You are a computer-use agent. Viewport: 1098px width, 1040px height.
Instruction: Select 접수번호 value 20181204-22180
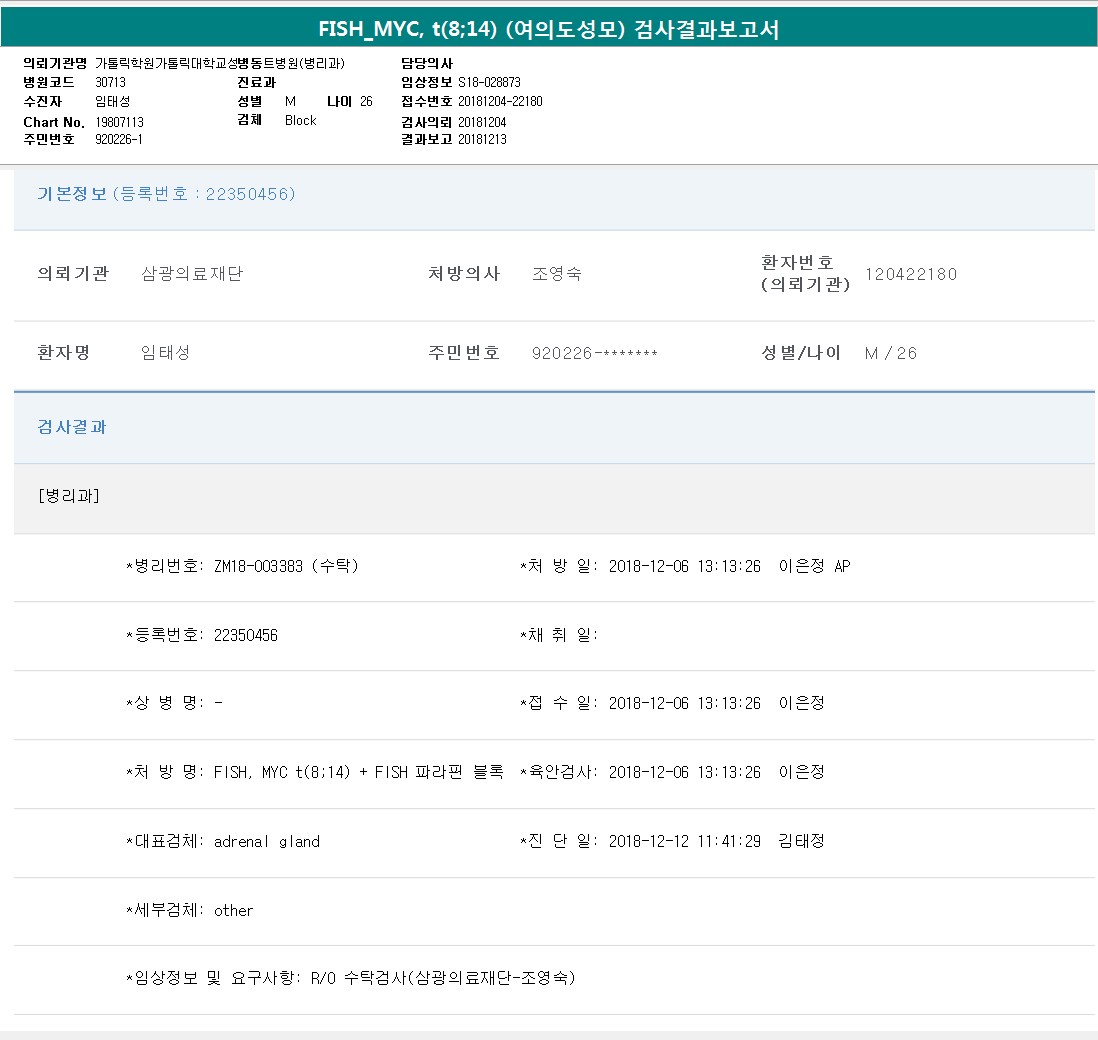tap(500, 102)
